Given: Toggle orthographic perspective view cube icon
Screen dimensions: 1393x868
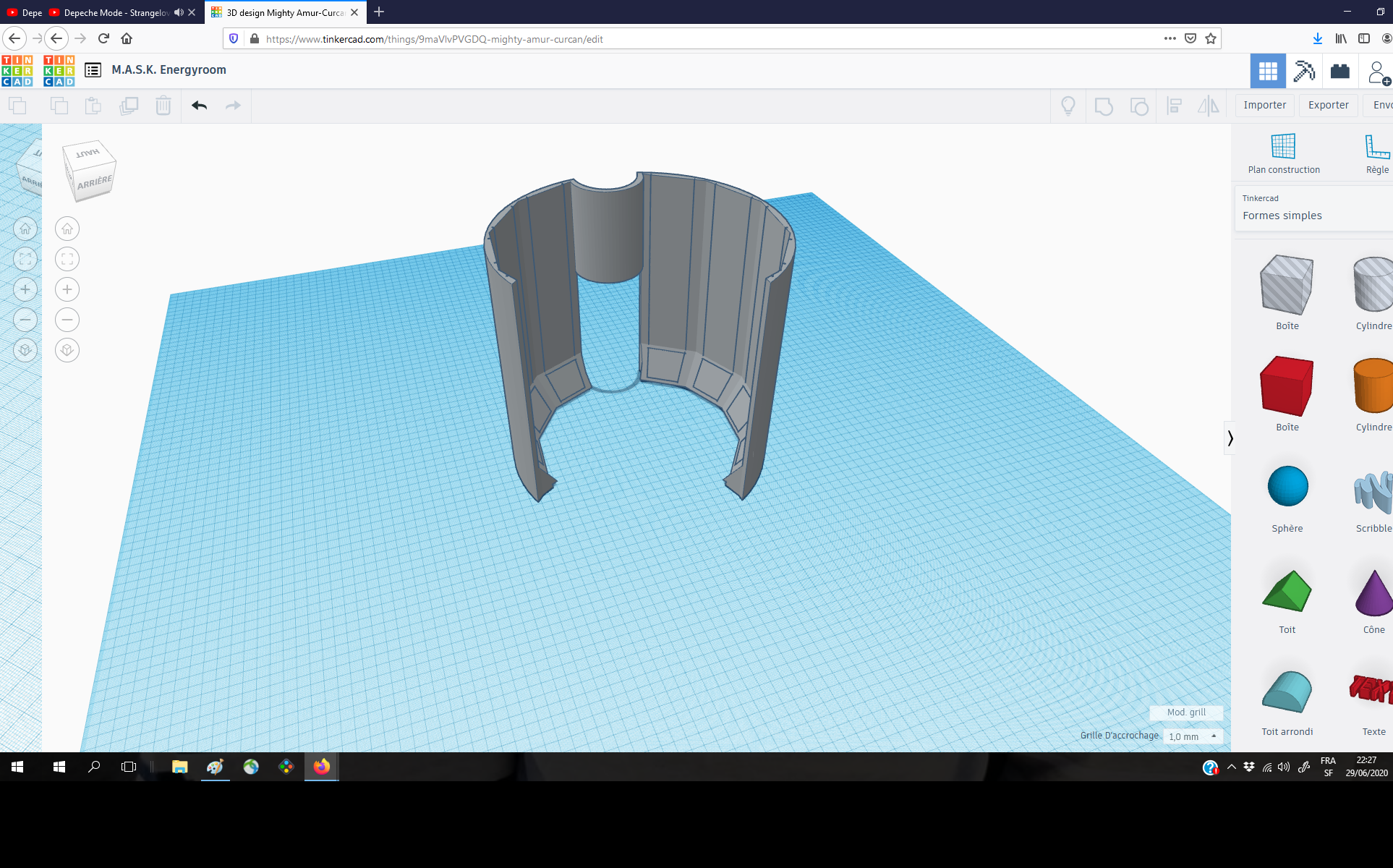Looking at the screenshot, I should point(67,350).
